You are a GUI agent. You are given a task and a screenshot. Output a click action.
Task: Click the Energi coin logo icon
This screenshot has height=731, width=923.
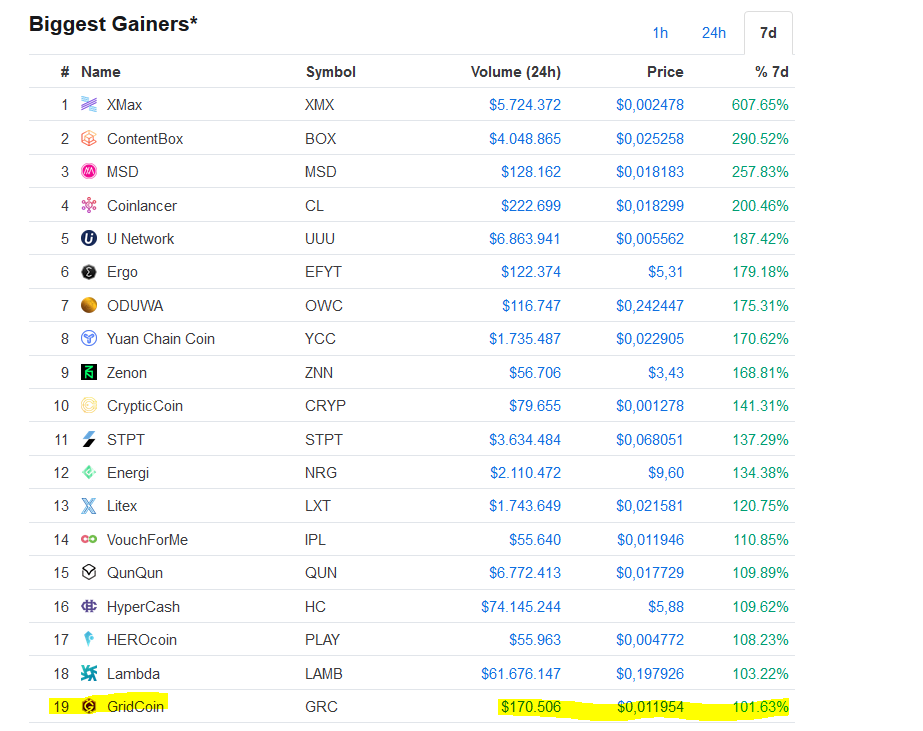[x=89, y=472]
